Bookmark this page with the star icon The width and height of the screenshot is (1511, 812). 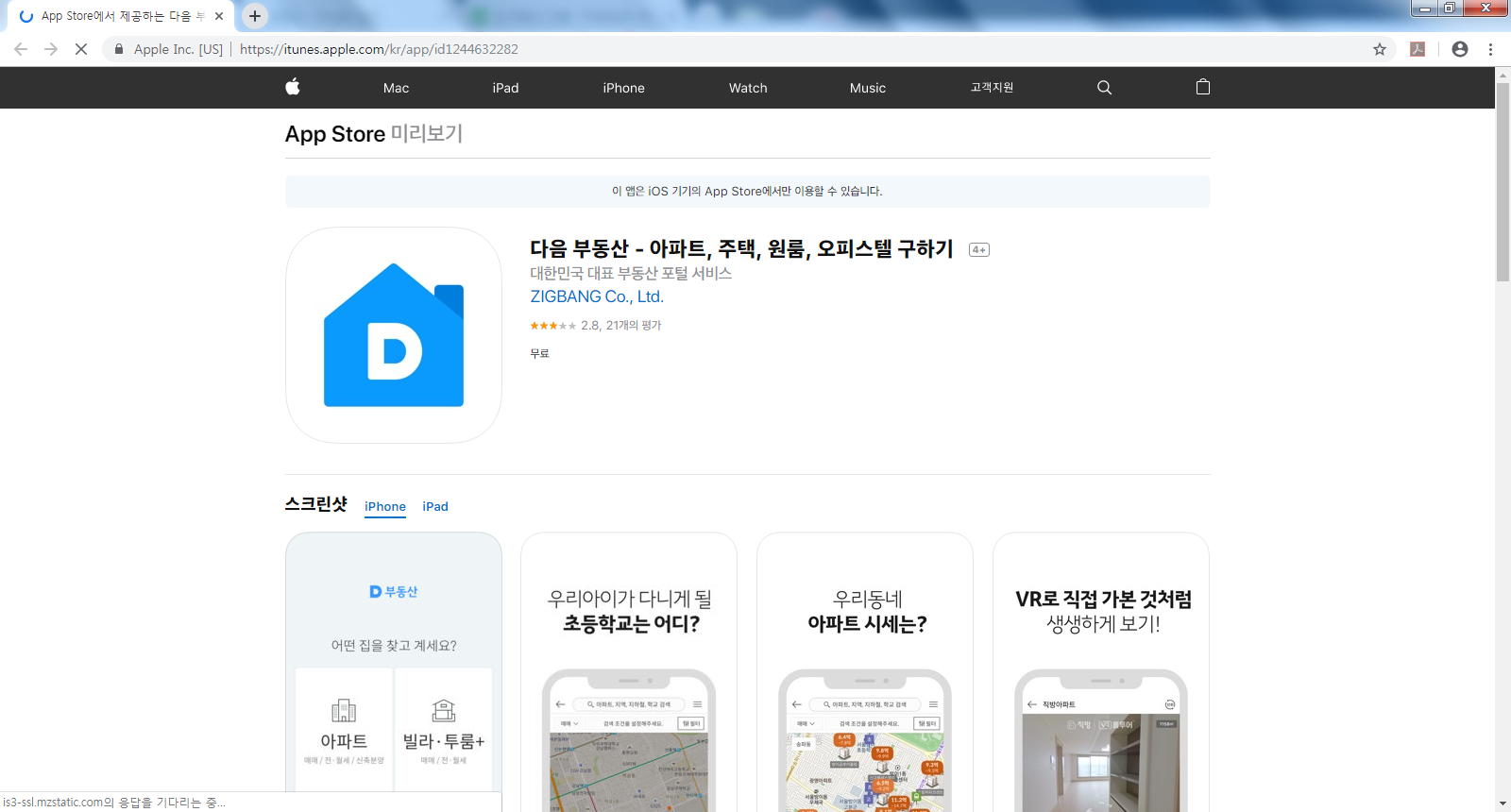1380,49
